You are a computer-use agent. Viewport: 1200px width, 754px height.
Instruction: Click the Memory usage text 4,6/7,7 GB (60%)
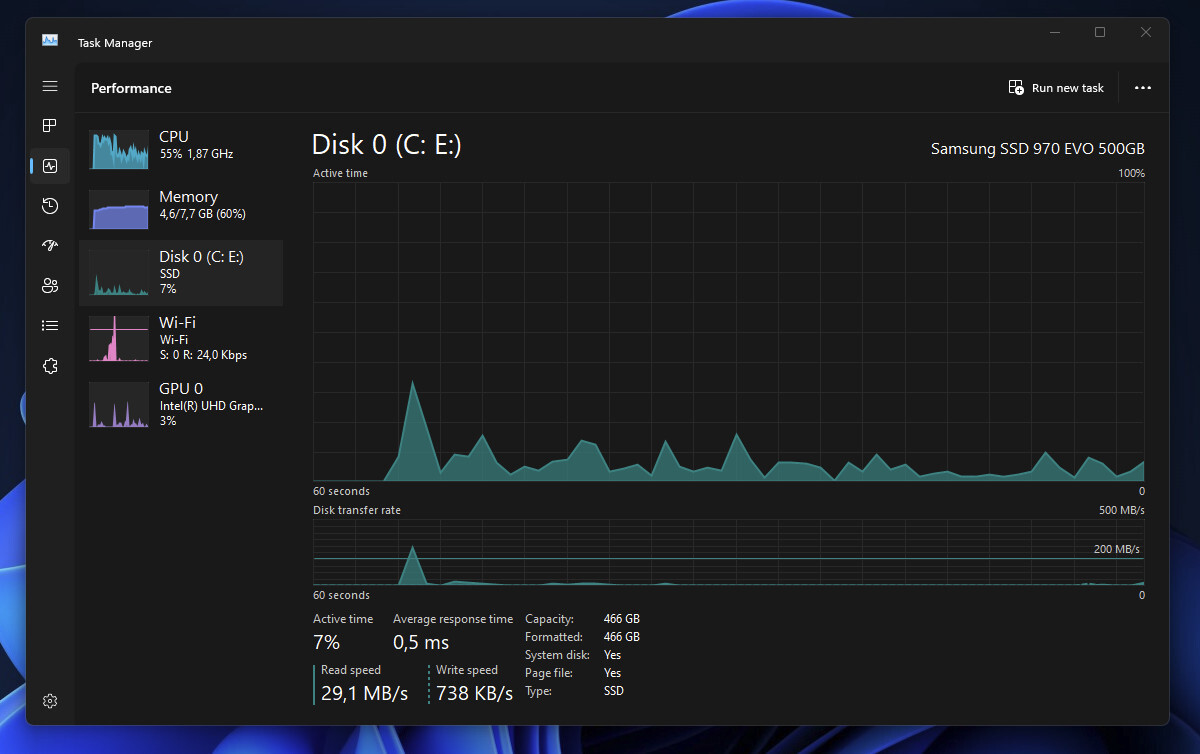click(203, 214)
